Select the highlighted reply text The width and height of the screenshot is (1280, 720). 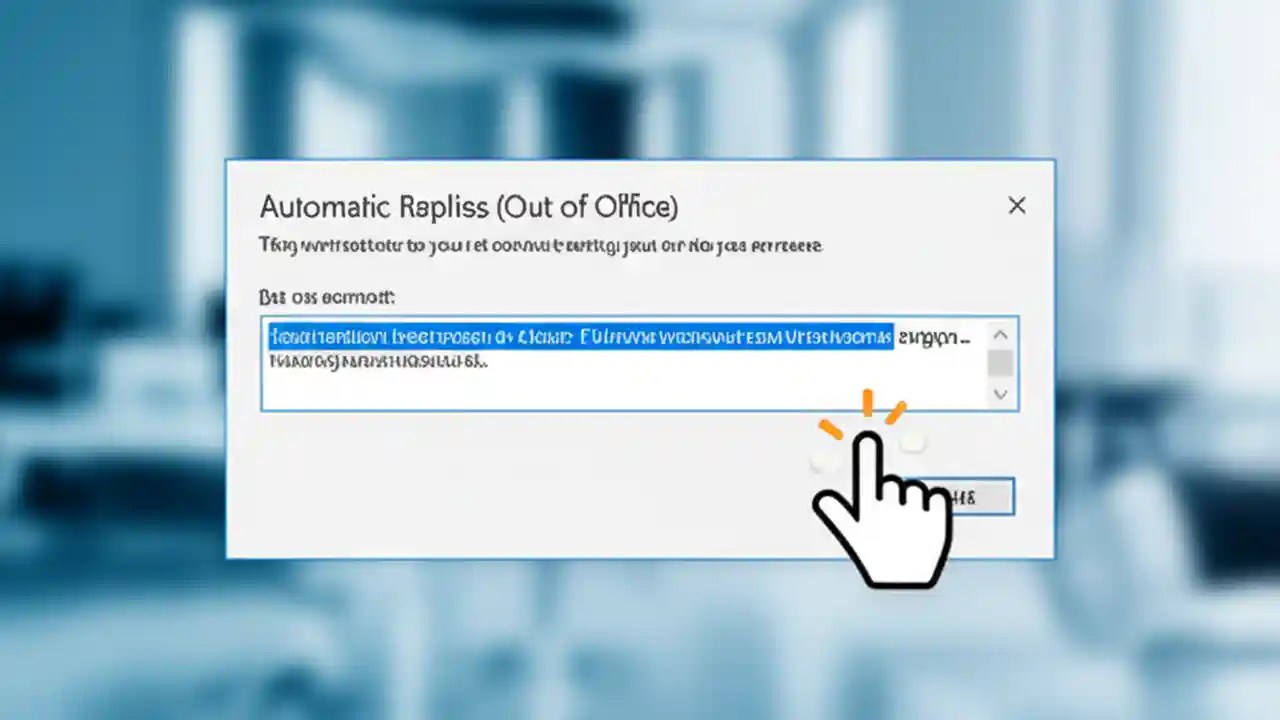[x=578, y=337]
